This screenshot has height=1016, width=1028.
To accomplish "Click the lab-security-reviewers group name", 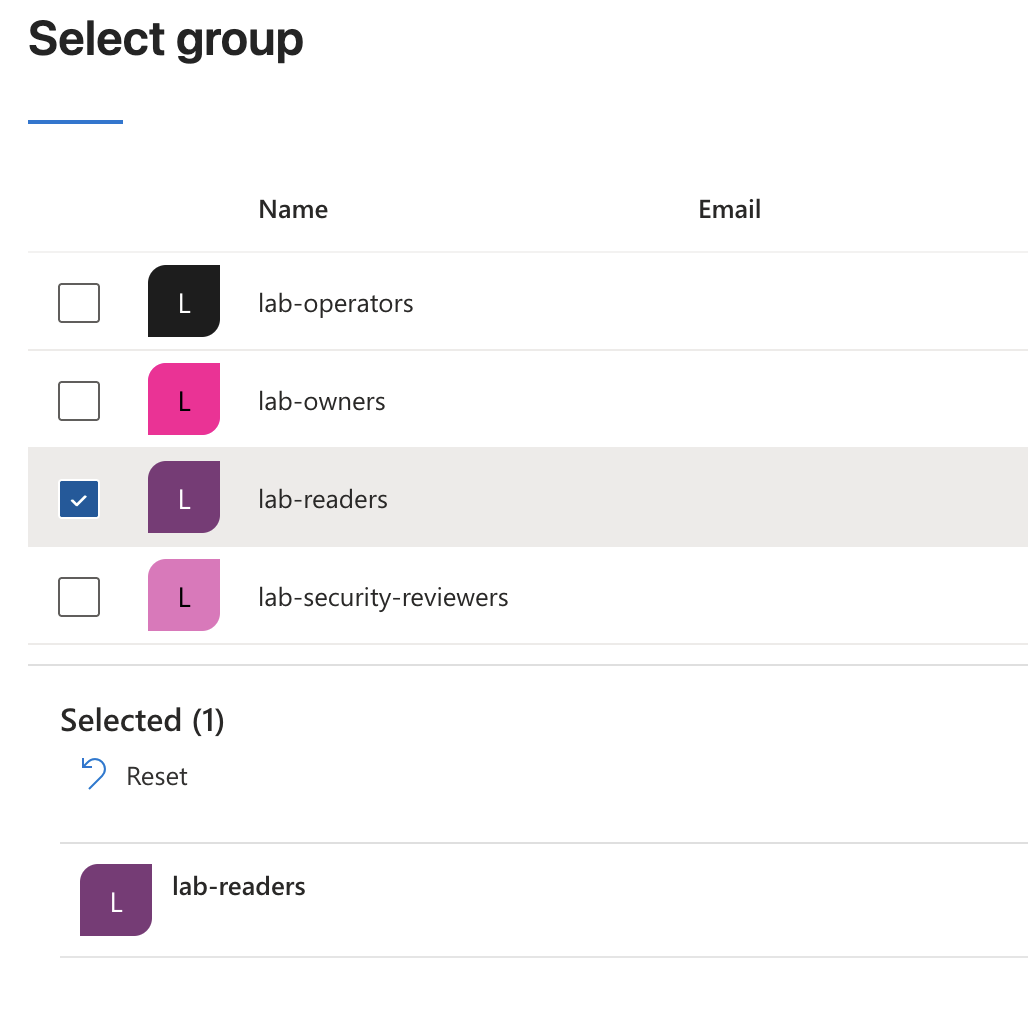I will tap(384, 597).
